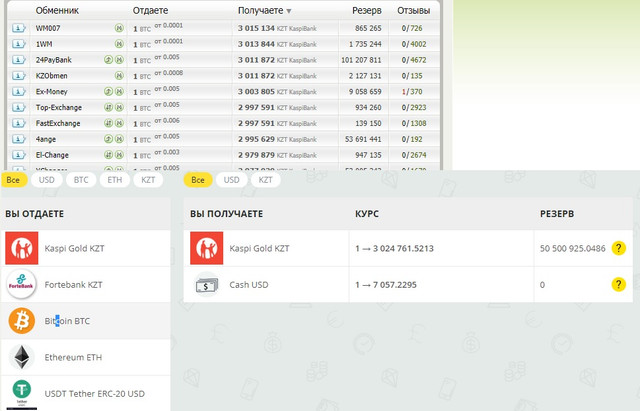Click the green badge in the WM007 row
The image size is (640, 411).
[x=119, y=28]
